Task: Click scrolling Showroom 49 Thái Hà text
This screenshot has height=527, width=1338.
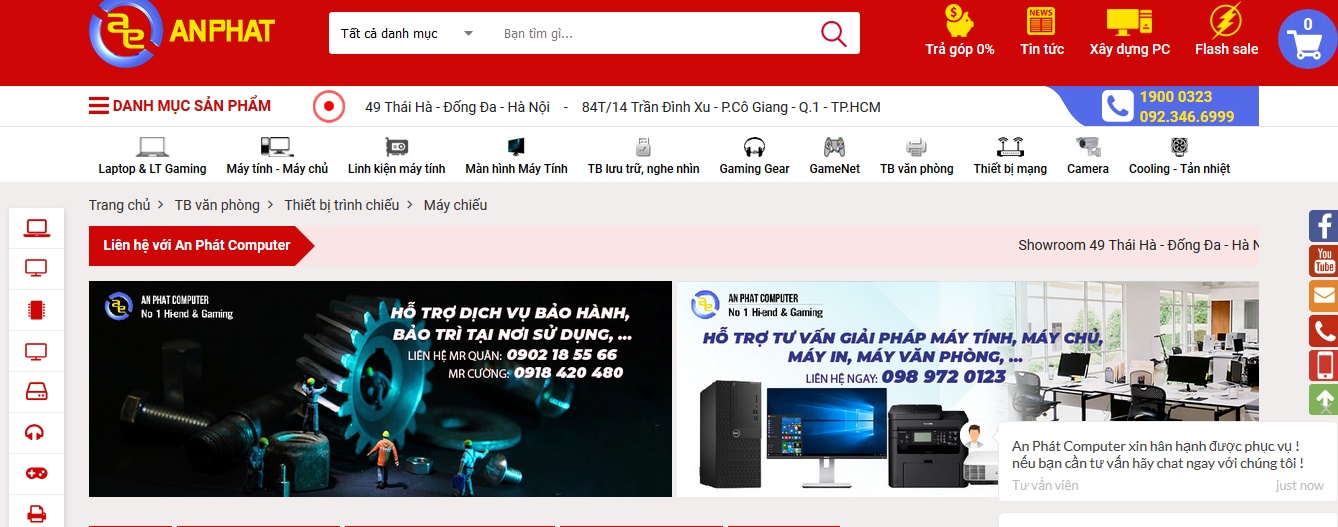Action: pyautogui.click(x=1138, y=245)
